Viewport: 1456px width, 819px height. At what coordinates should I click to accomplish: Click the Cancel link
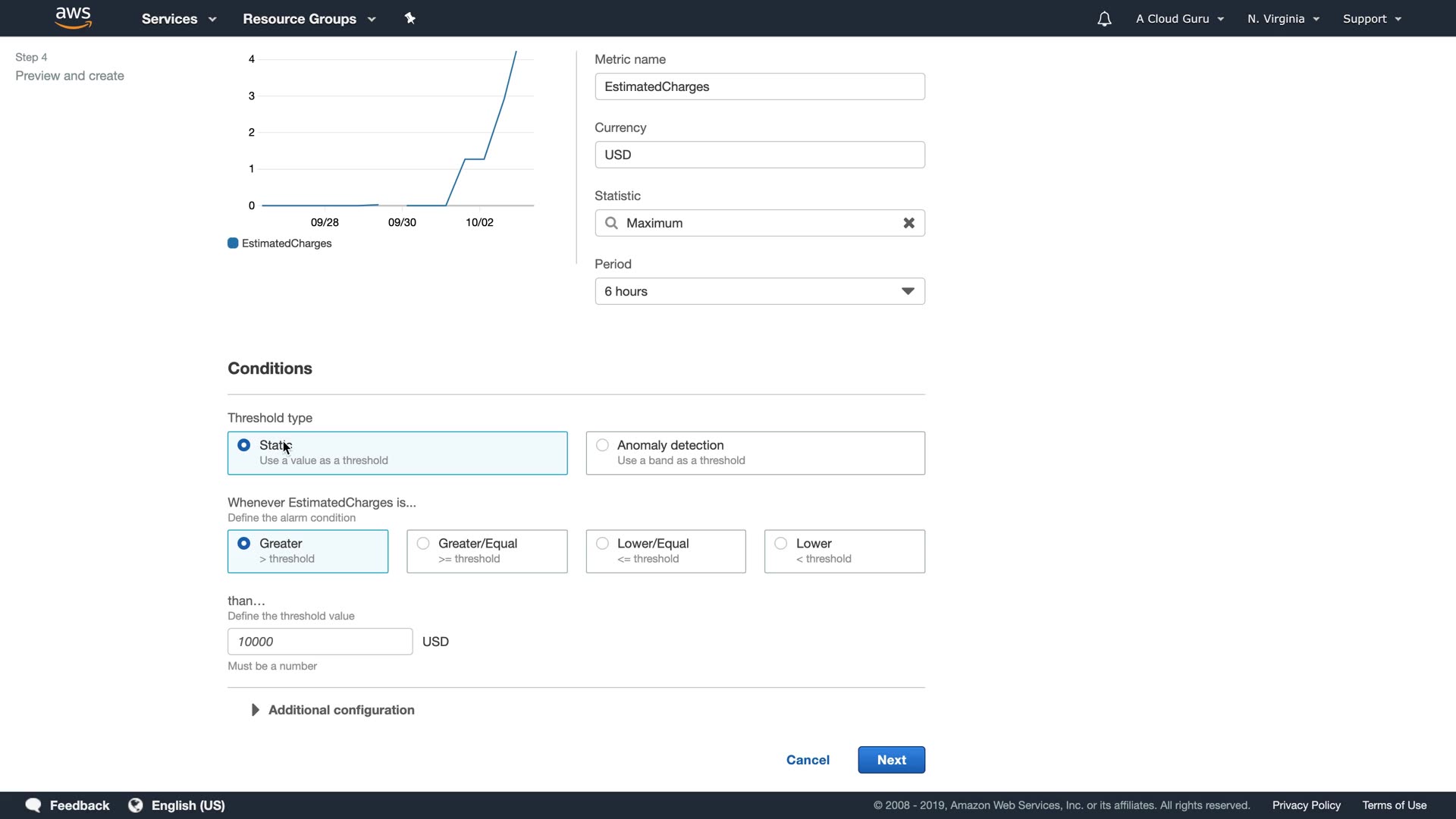pos(808,760)
